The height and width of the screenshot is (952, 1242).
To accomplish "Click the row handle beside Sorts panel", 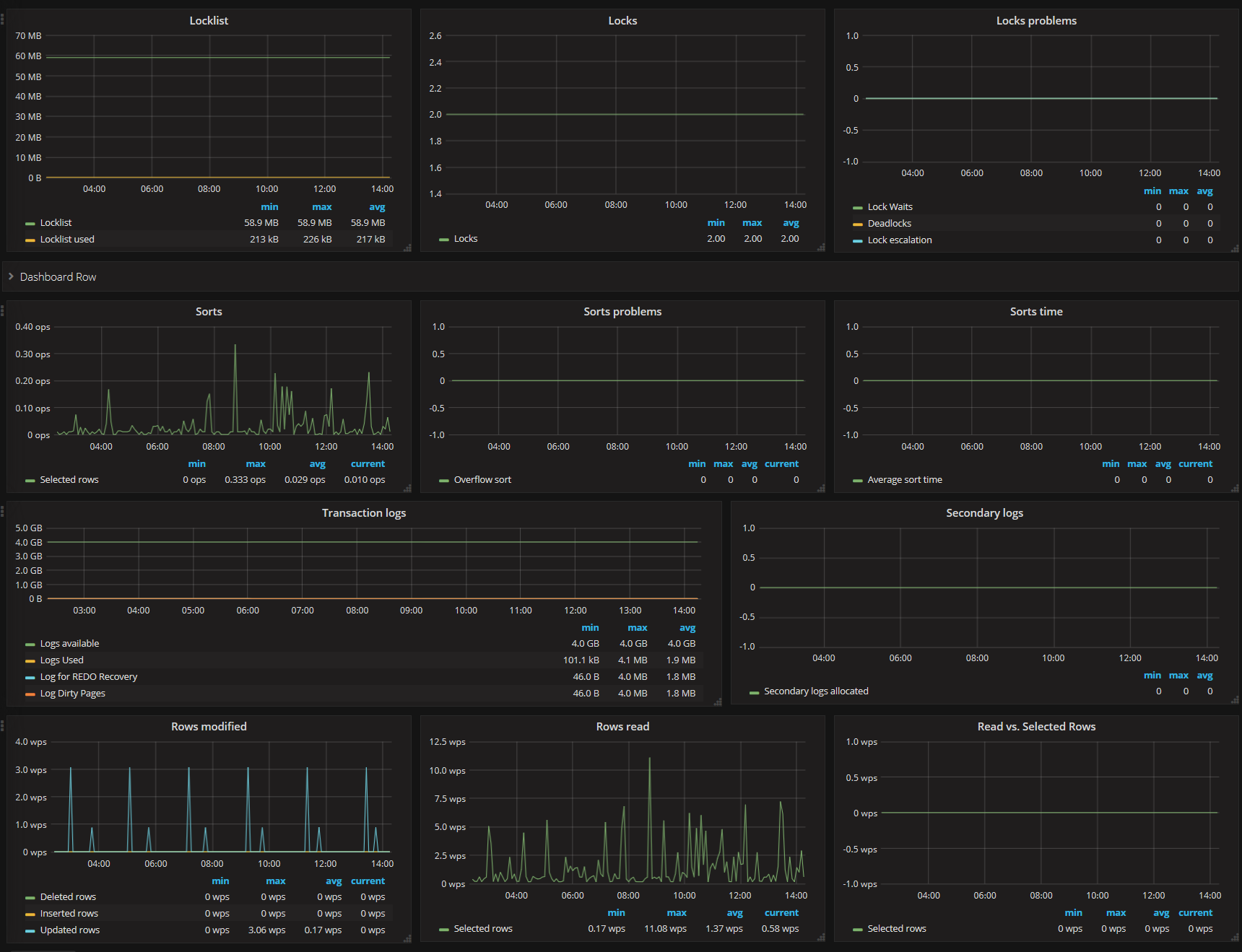I will point(2,310).
